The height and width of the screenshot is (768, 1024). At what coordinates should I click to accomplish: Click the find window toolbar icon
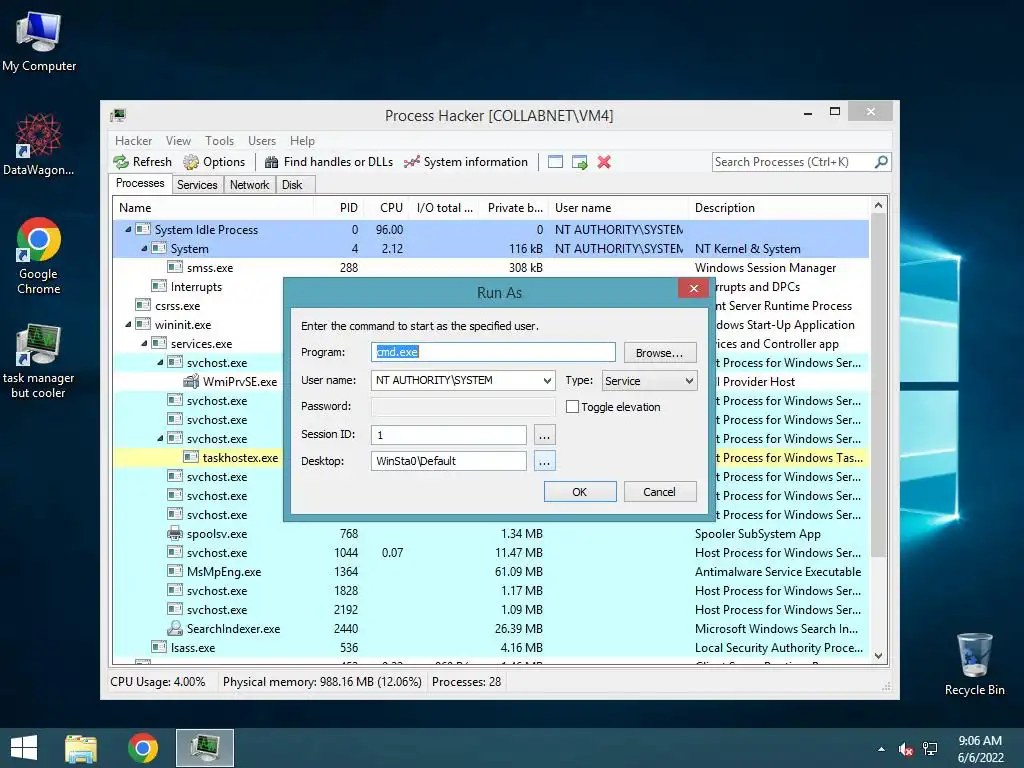[x=555, y=162]
